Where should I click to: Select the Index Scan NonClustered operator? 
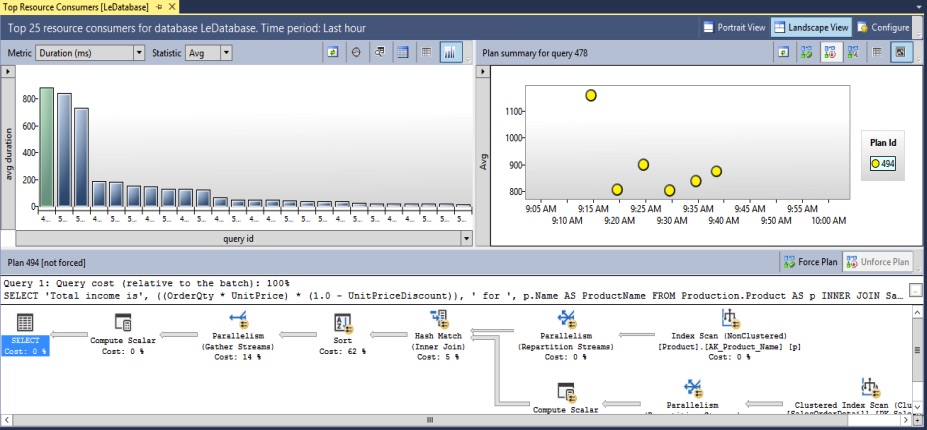pyautogui.click(x=729, y=336)
